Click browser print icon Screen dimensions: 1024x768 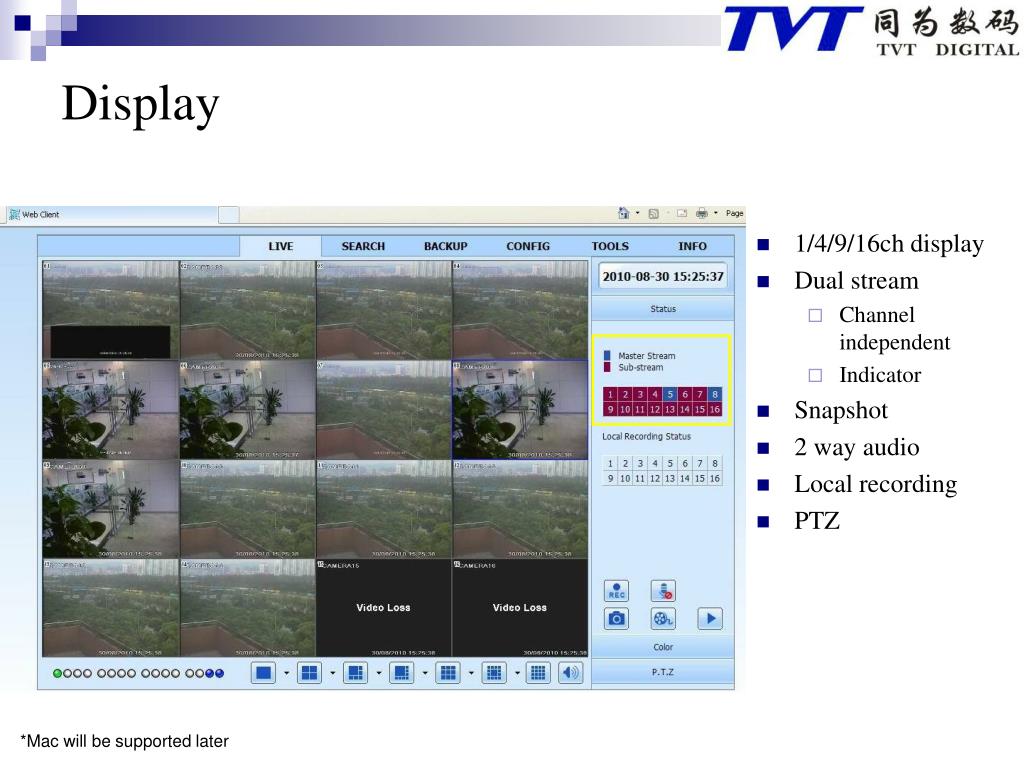point(702,214)
